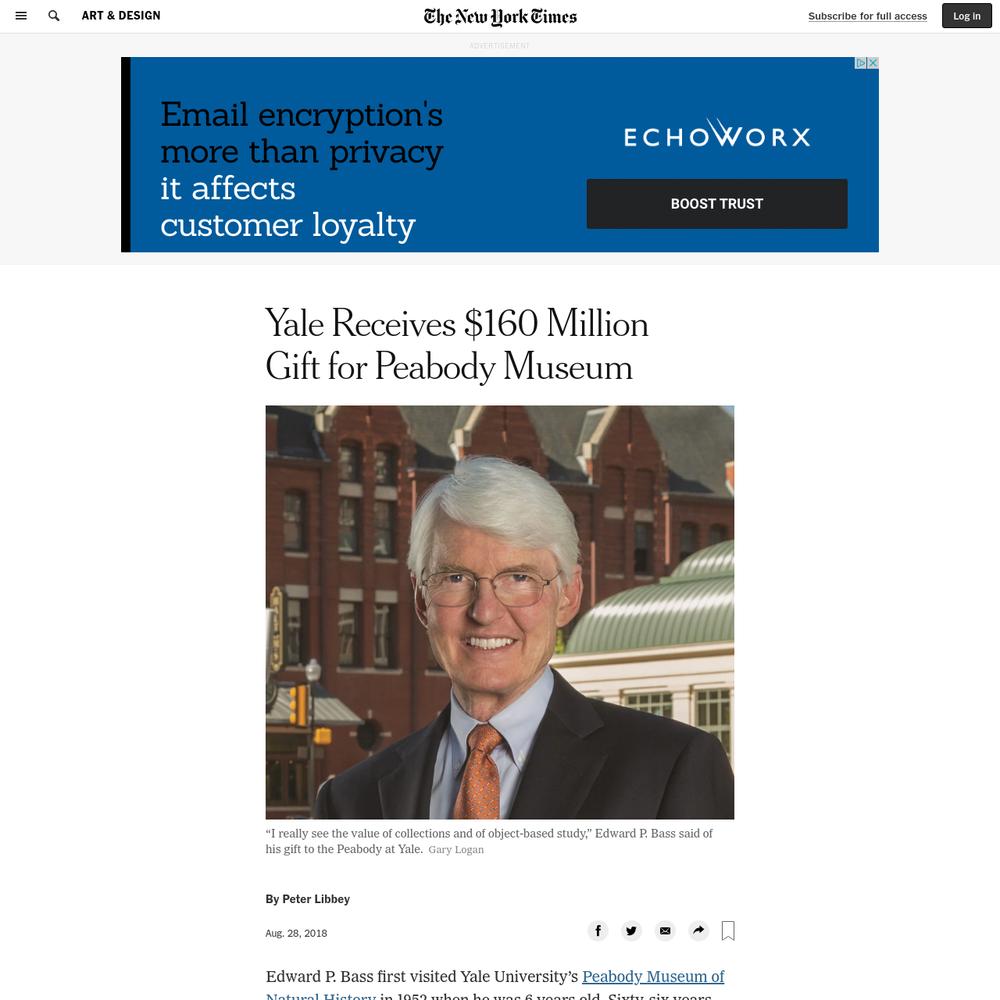1000x1000 pixels.
Task: Click the search magnifier icon
Action: pyautogui.click(x=54, y=16)
